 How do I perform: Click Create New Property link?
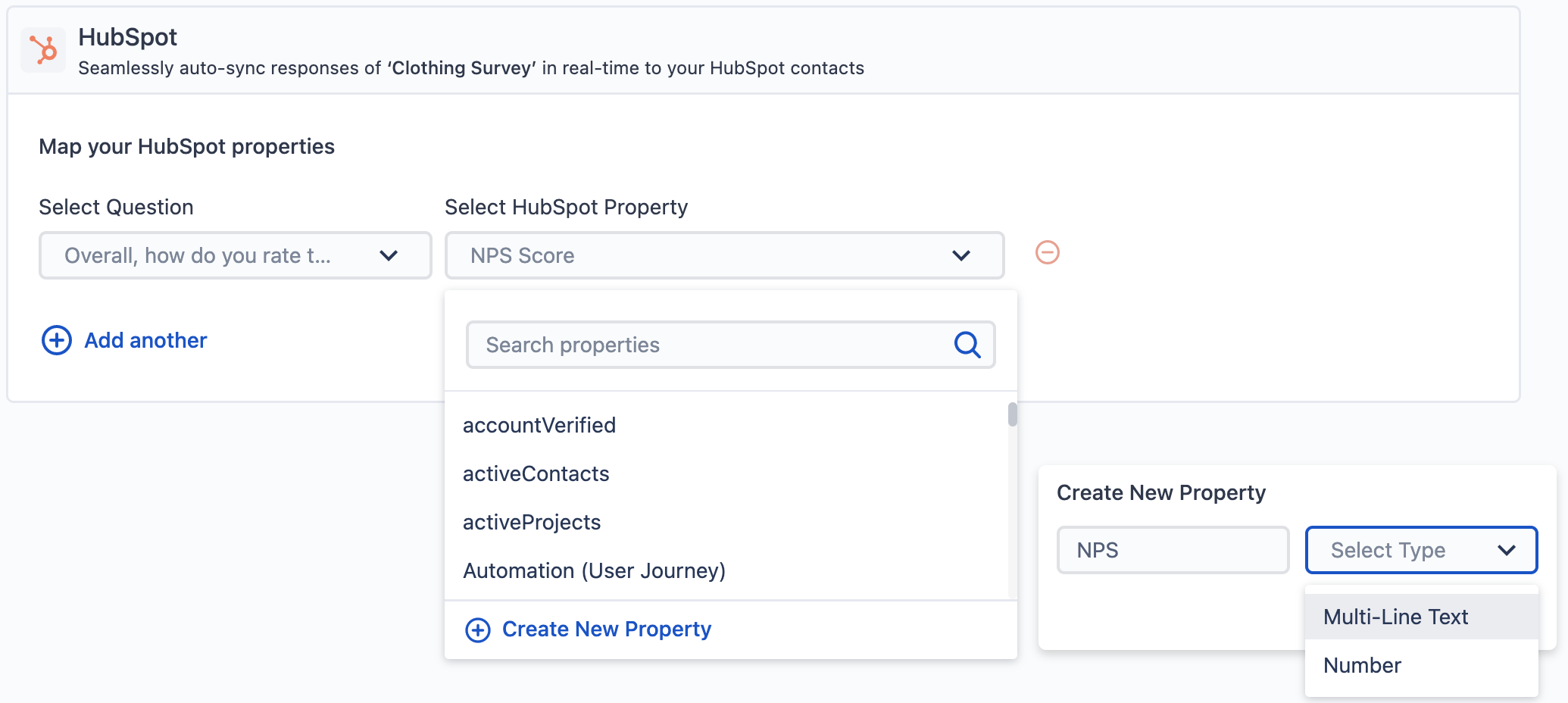[607, 629]
